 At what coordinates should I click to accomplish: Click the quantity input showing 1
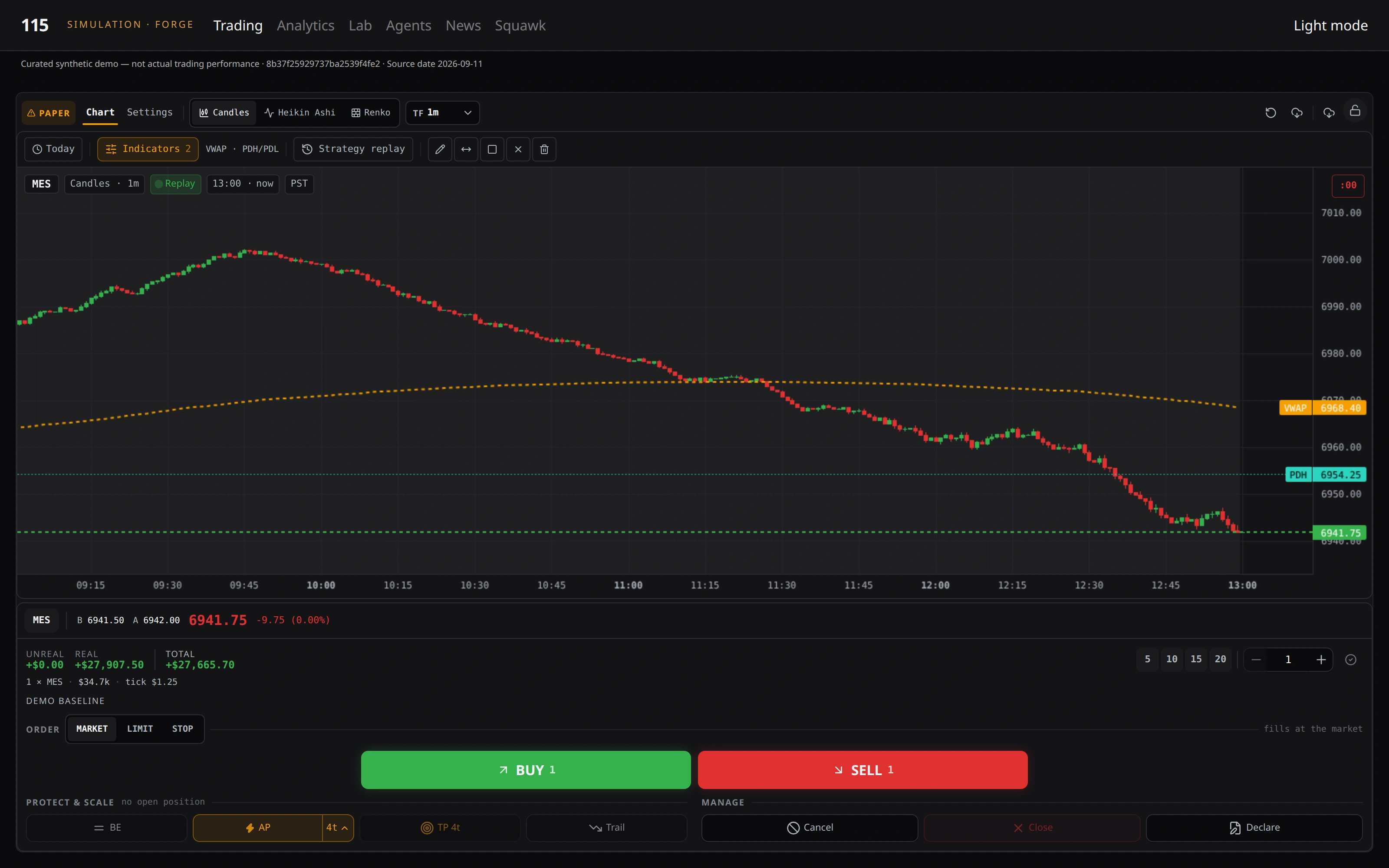1288,660
